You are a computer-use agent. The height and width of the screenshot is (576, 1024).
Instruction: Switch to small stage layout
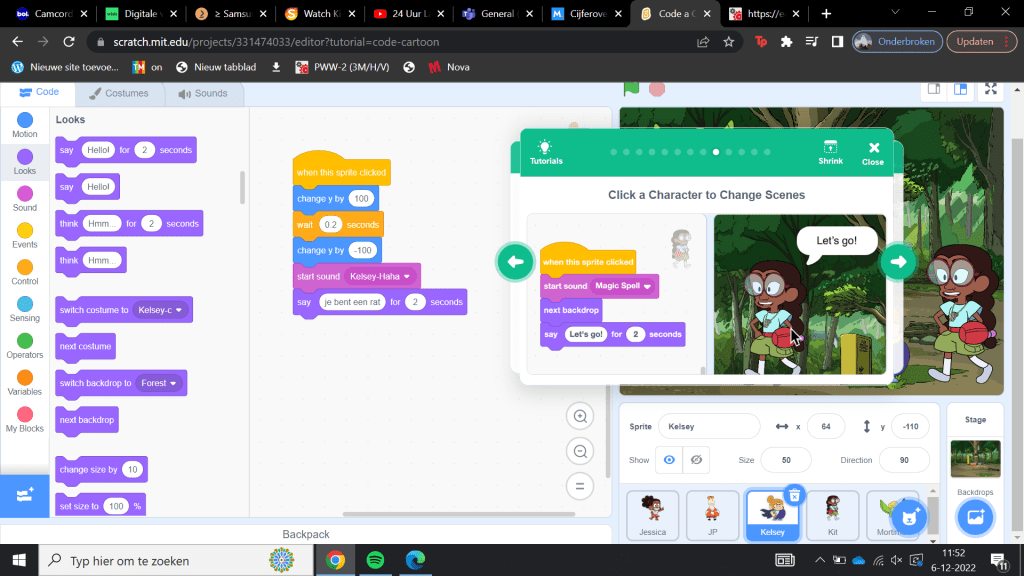tap(933, 89)
